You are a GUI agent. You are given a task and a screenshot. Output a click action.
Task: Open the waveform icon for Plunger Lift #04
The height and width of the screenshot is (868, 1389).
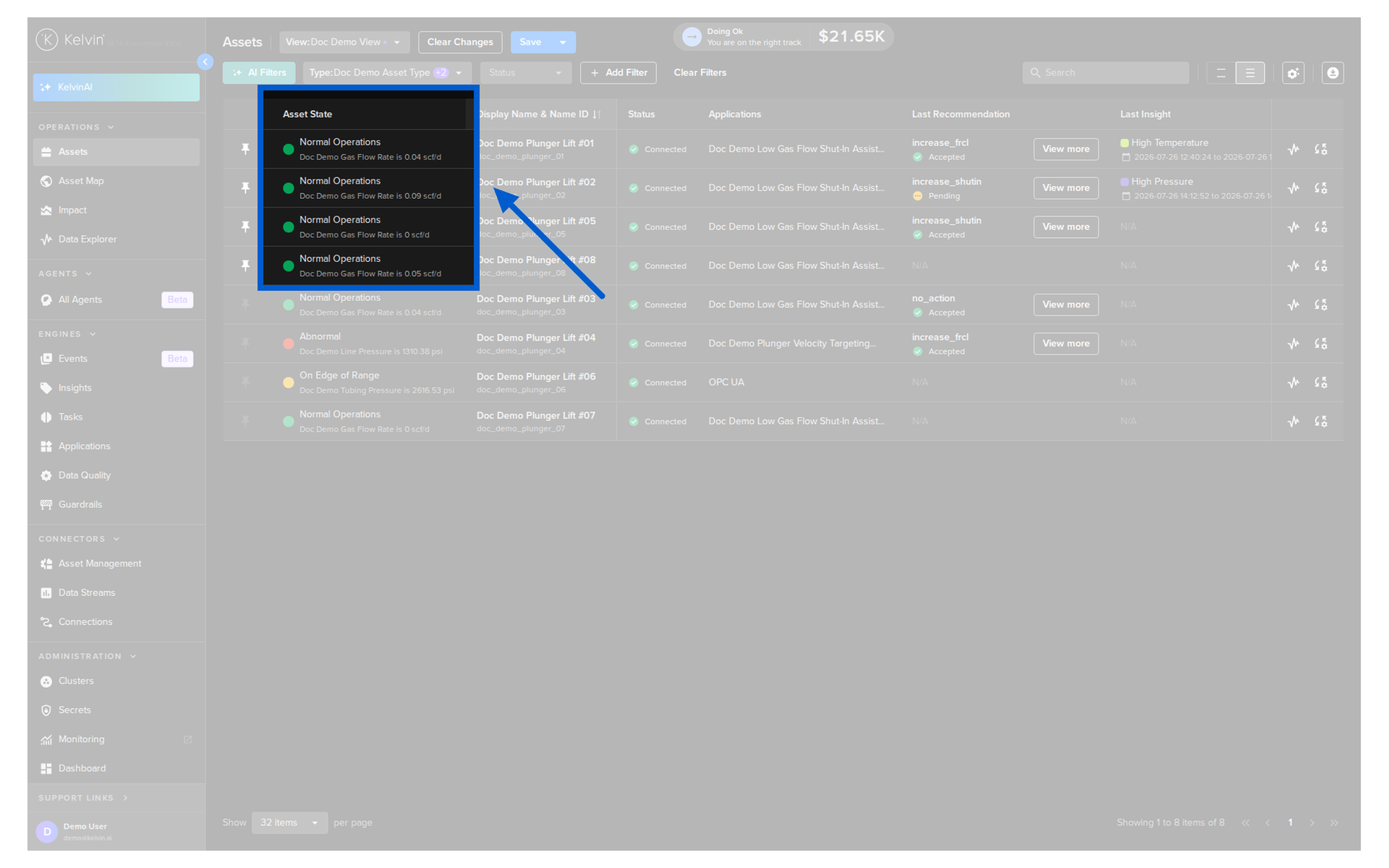[x=1294, y=344]
